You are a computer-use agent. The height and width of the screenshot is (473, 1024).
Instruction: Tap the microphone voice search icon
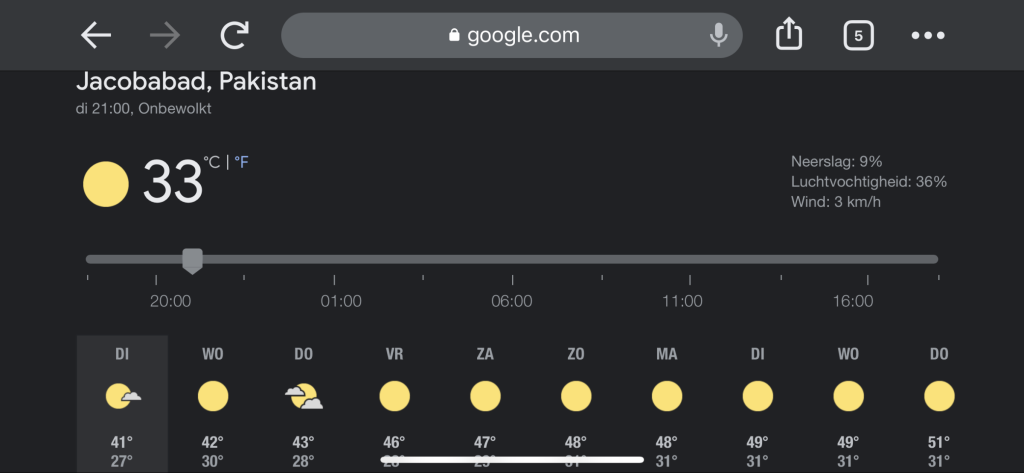pos(718,35)
